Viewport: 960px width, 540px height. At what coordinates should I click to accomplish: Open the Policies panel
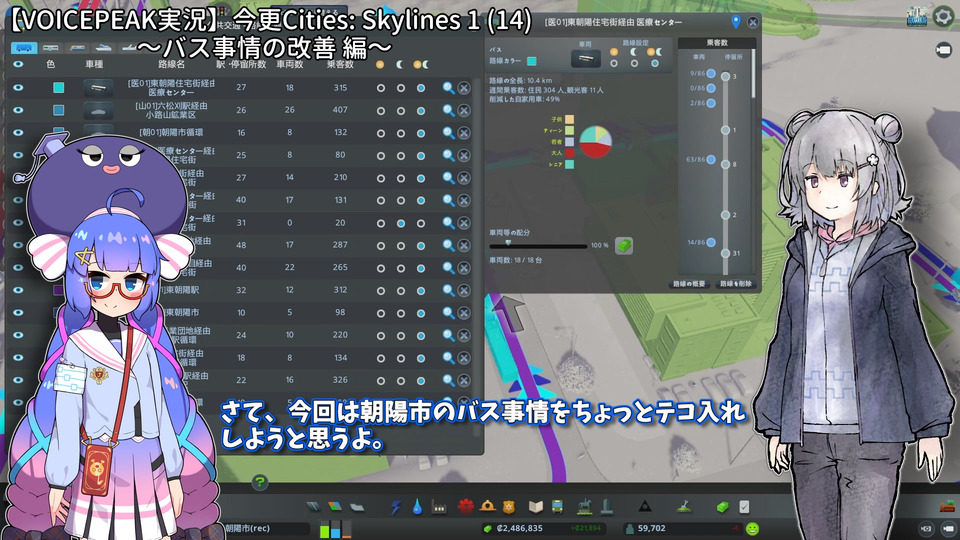[x=744, y=507]
